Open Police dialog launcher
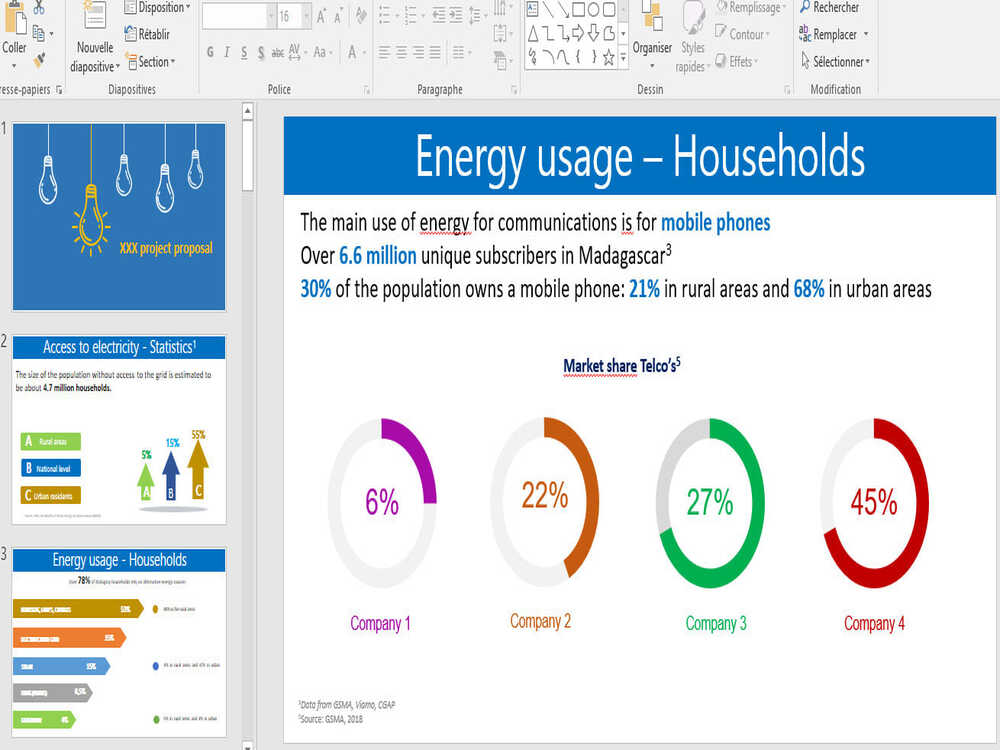The image size is (1000, 750). tap(367, 90)
